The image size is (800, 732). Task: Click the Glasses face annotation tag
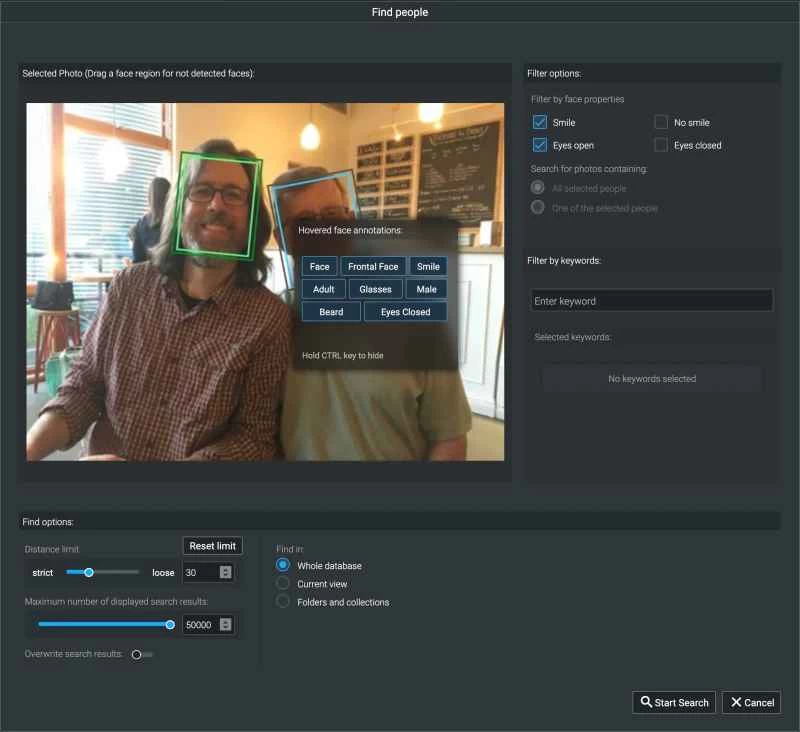click(x=375, y=289)
